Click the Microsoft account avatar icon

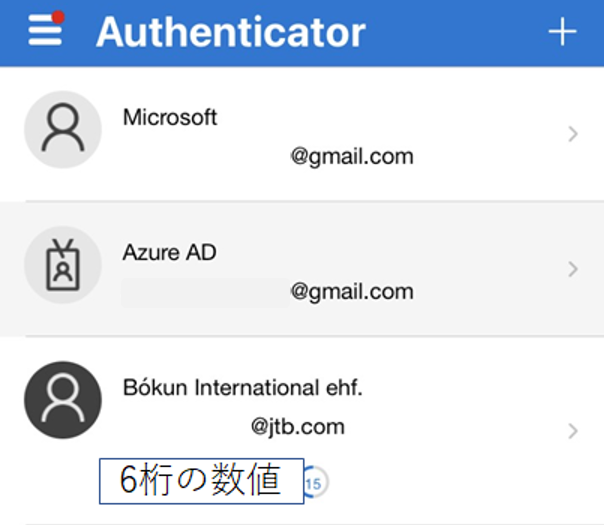pos(62,130)
